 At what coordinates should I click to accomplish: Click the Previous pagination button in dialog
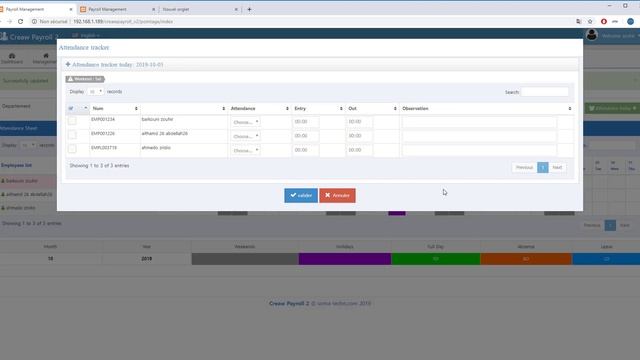pos(524,167)
